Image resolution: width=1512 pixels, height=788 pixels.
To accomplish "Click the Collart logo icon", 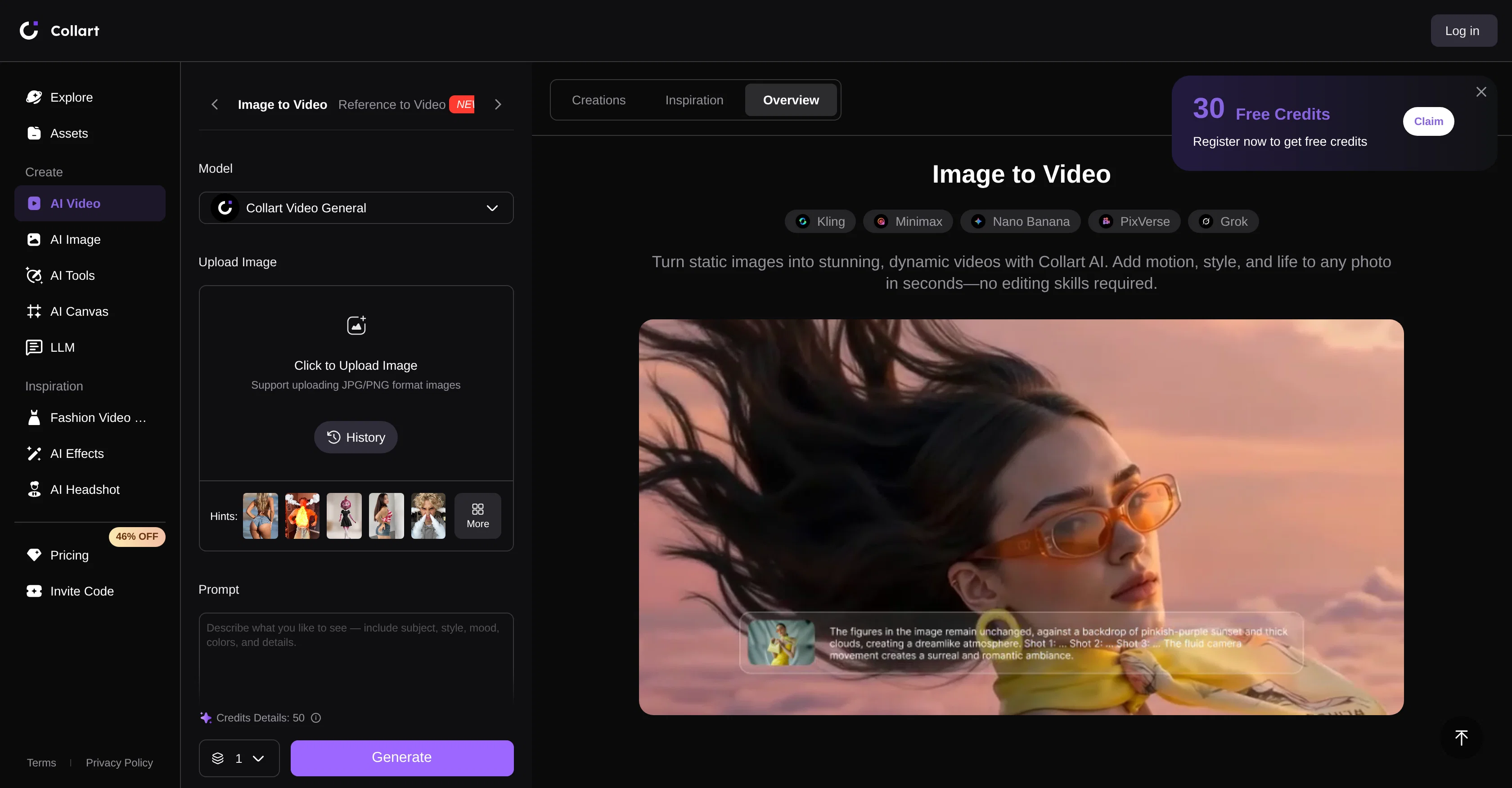I will pyautogui.click(x=29, y=31).
